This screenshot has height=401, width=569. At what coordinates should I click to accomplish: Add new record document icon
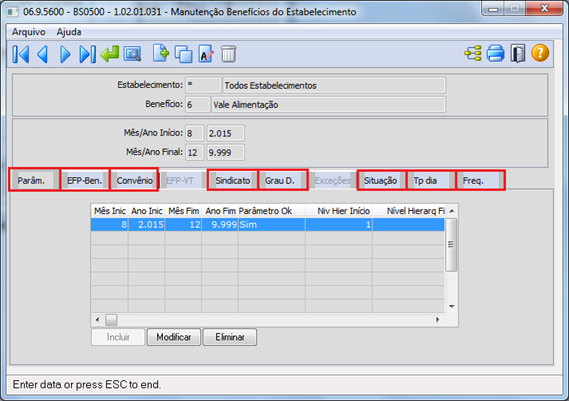tap(161, 54)
